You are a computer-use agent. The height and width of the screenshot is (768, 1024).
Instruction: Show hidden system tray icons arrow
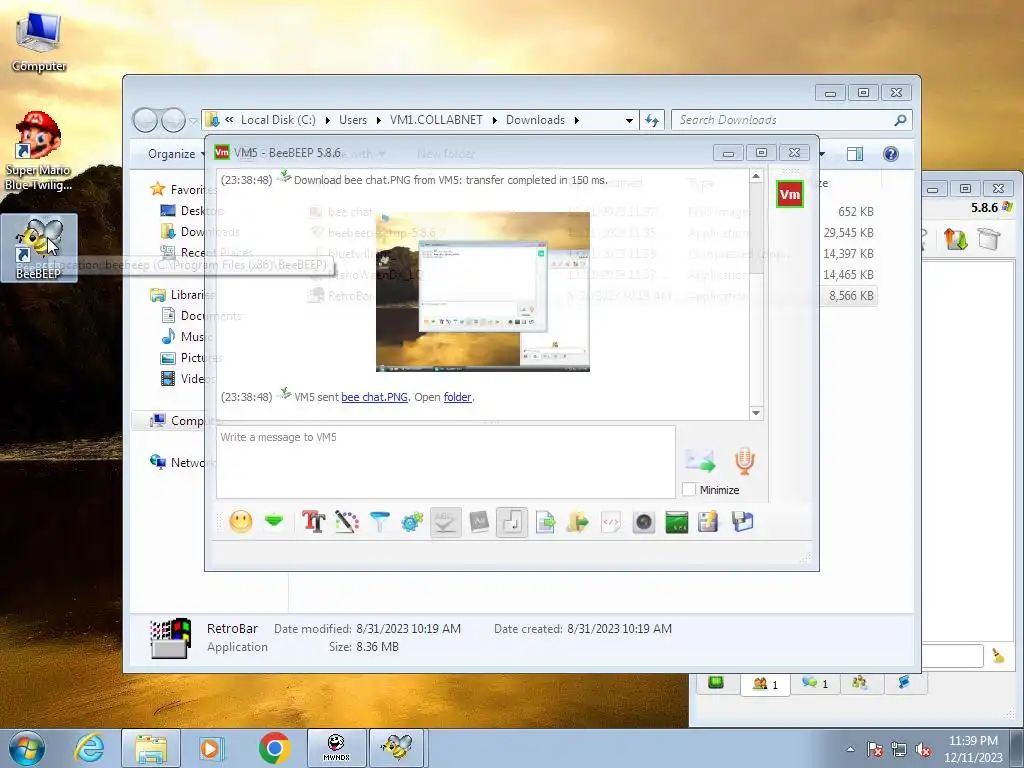click(x=850, y=749)
